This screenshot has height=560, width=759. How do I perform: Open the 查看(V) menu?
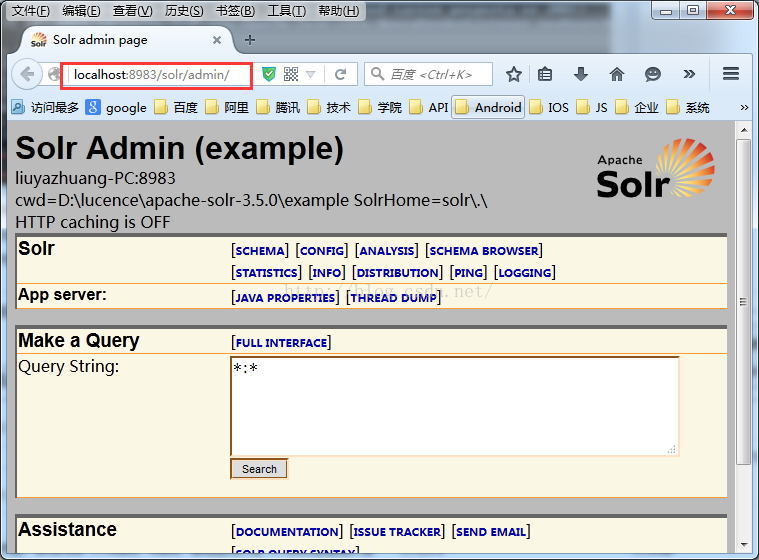click(133, 11)
